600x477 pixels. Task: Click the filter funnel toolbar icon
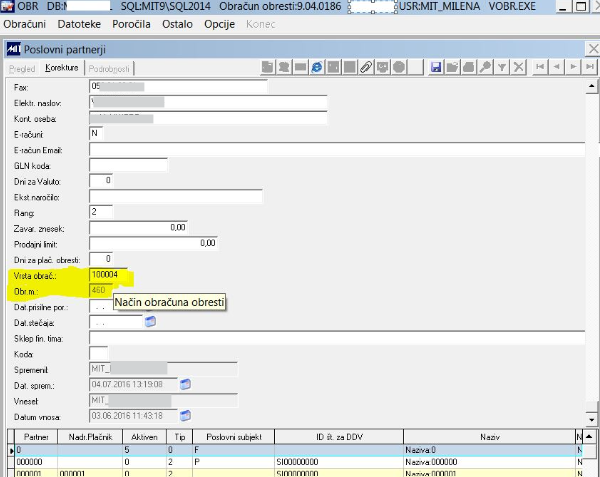(502, 67)
